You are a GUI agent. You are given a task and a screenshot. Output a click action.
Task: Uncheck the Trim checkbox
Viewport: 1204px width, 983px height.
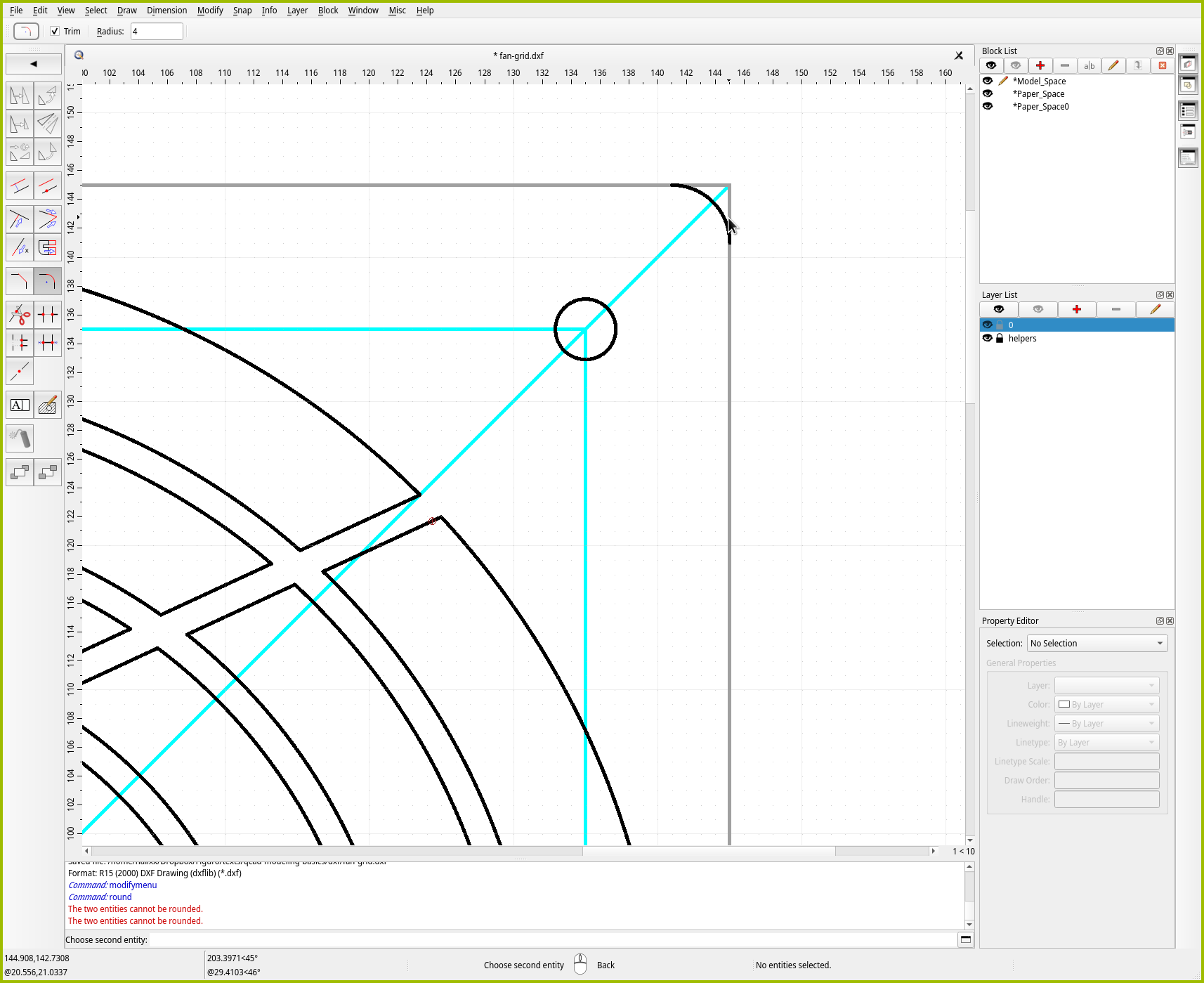pyautogui.click(x=55, y=31)
